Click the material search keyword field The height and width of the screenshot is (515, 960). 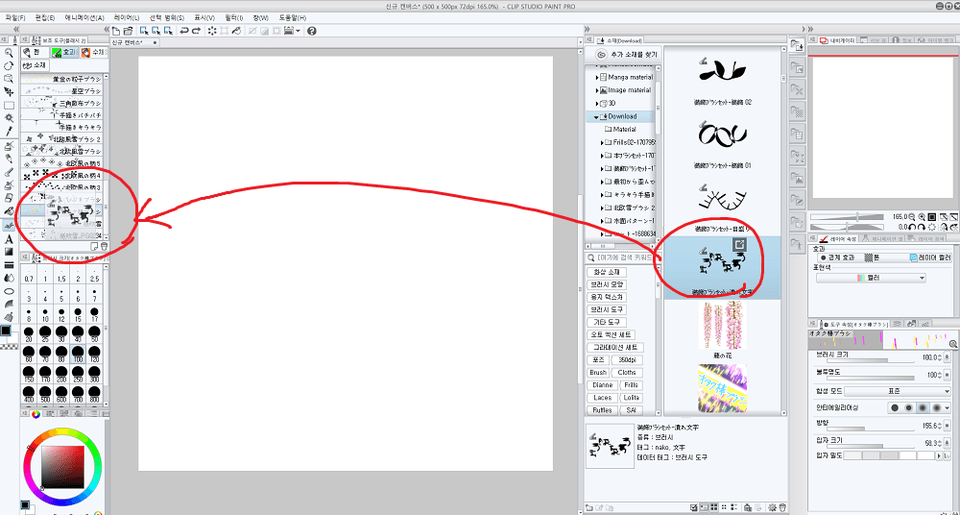point(624,258)
